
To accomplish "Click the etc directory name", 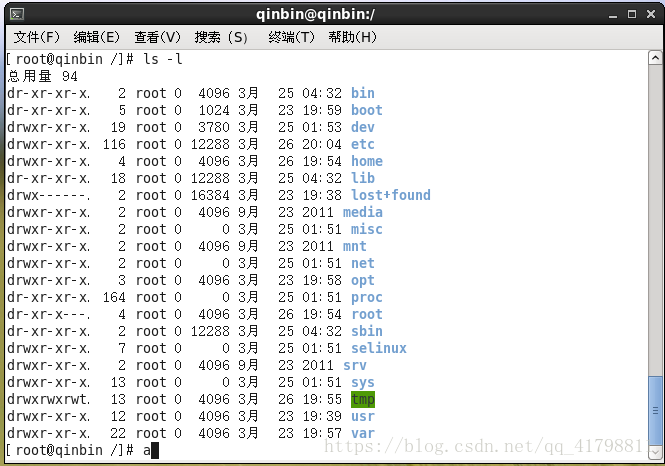I will coord(363,144).
